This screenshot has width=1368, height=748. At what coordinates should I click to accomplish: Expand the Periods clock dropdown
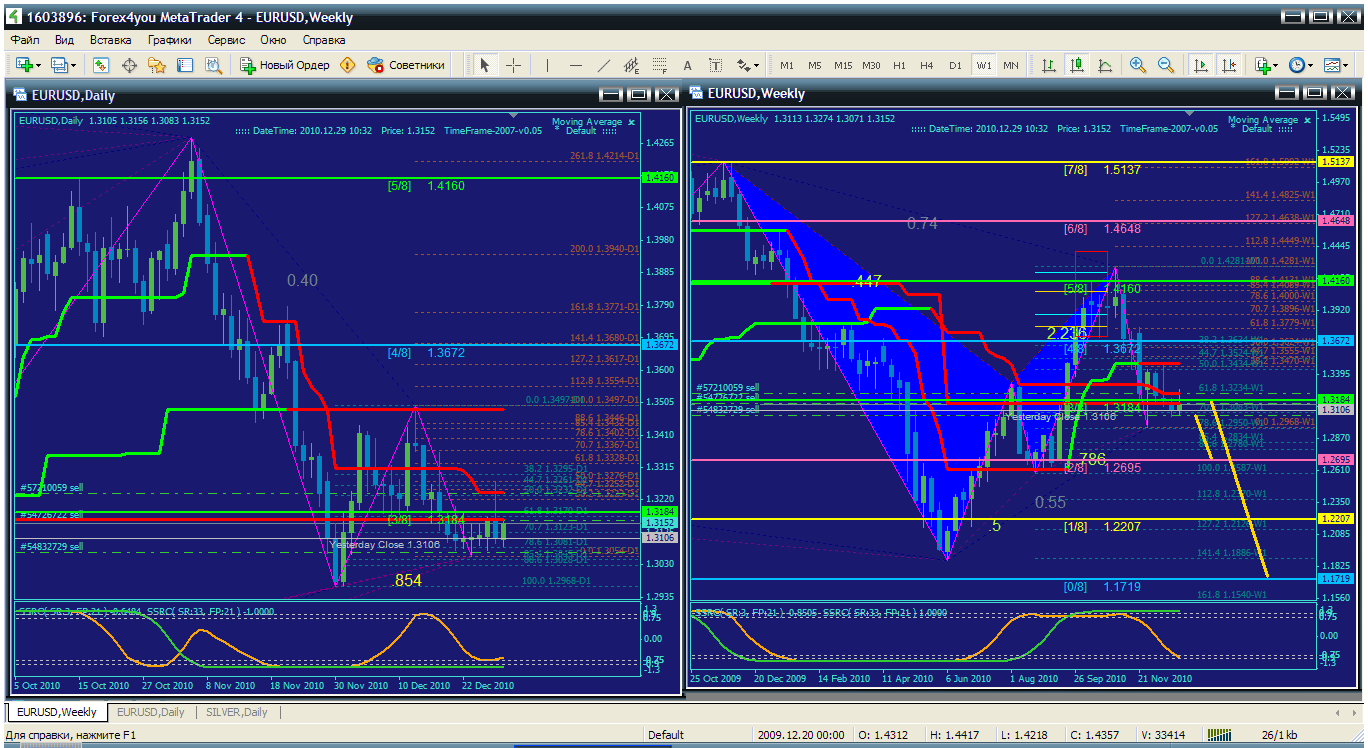tap(1310, 65)
